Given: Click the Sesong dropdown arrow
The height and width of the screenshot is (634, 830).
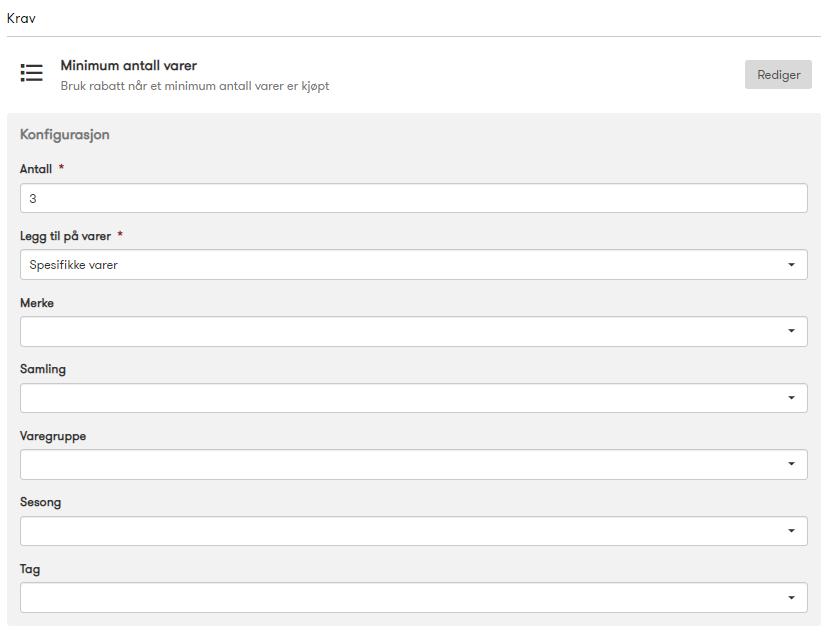Looking at the screenshot, I should [x=791, y=530].
